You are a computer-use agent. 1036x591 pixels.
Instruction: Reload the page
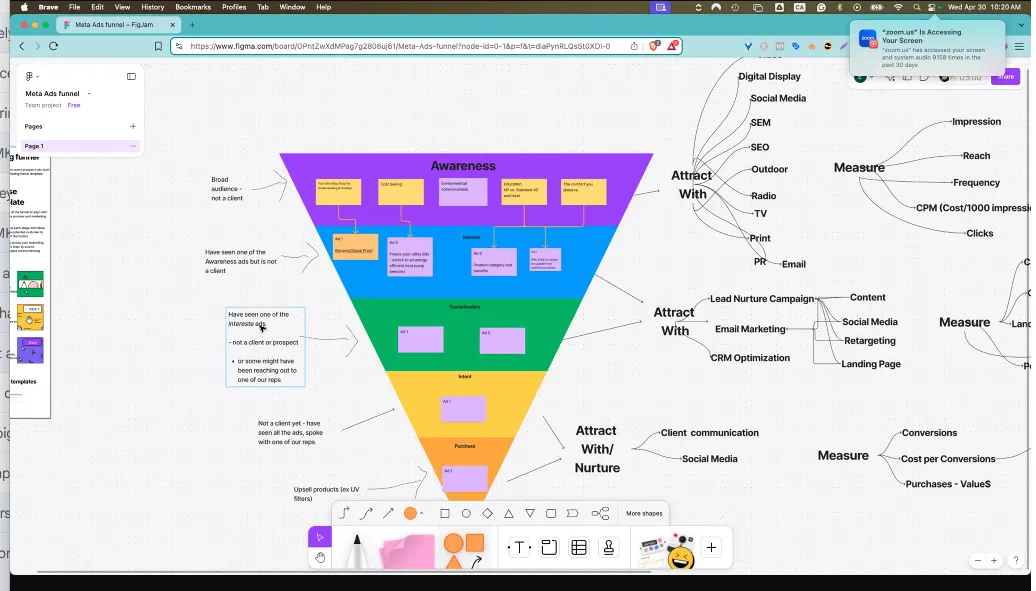point(54,46)
